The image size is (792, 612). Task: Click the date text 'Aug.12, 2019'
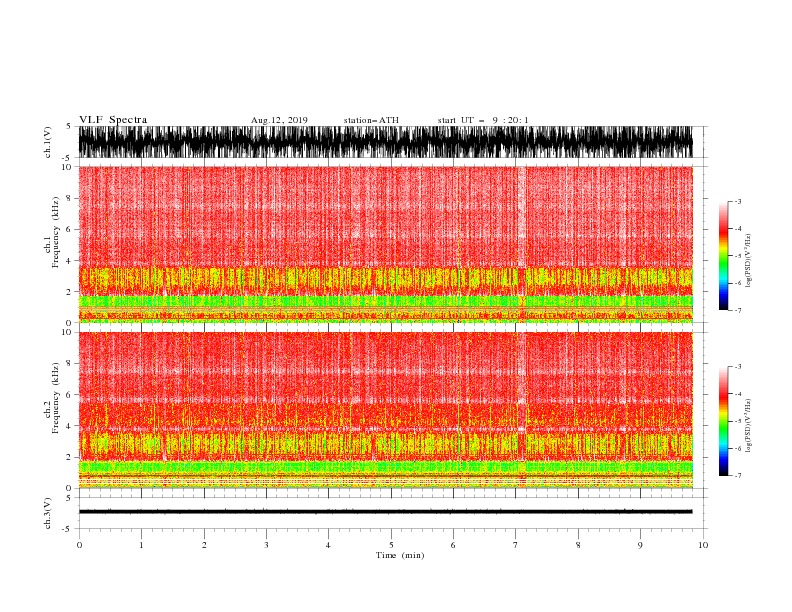click(279, 120)
